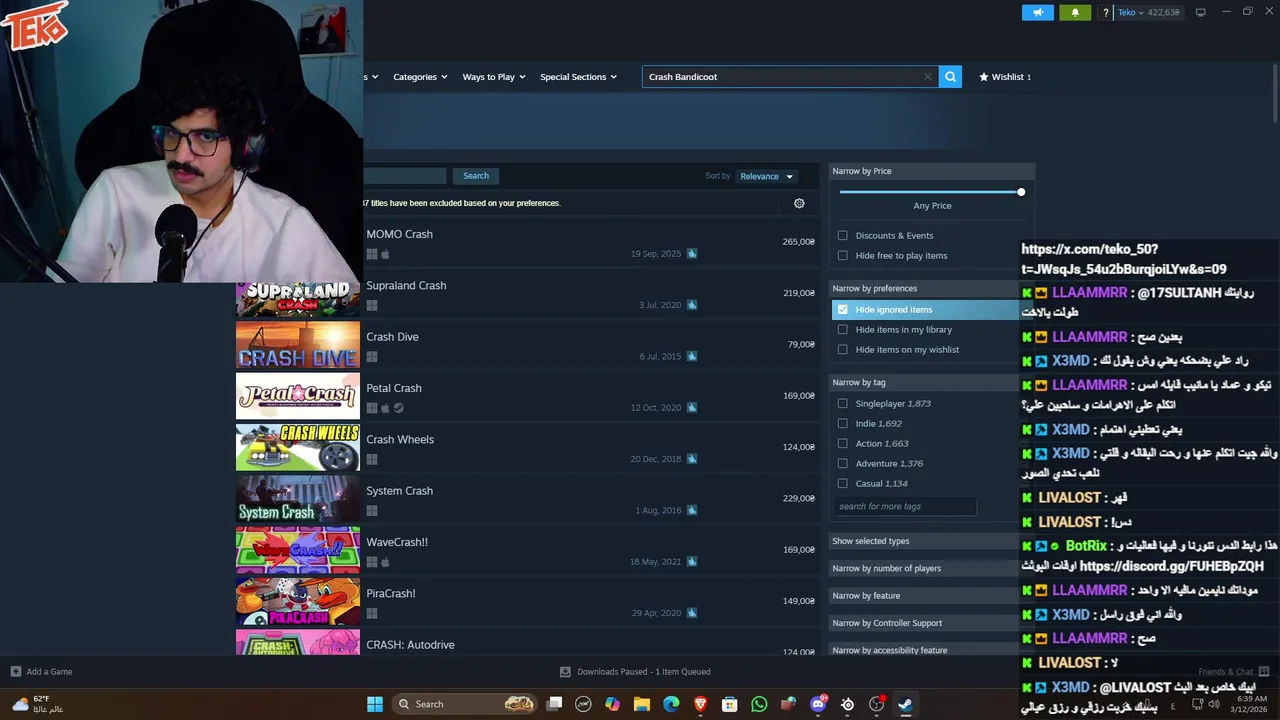This screenshot has height=720, width=1280.
Task: Tick the Adventure tag checkbox
Action: [842, 464]
